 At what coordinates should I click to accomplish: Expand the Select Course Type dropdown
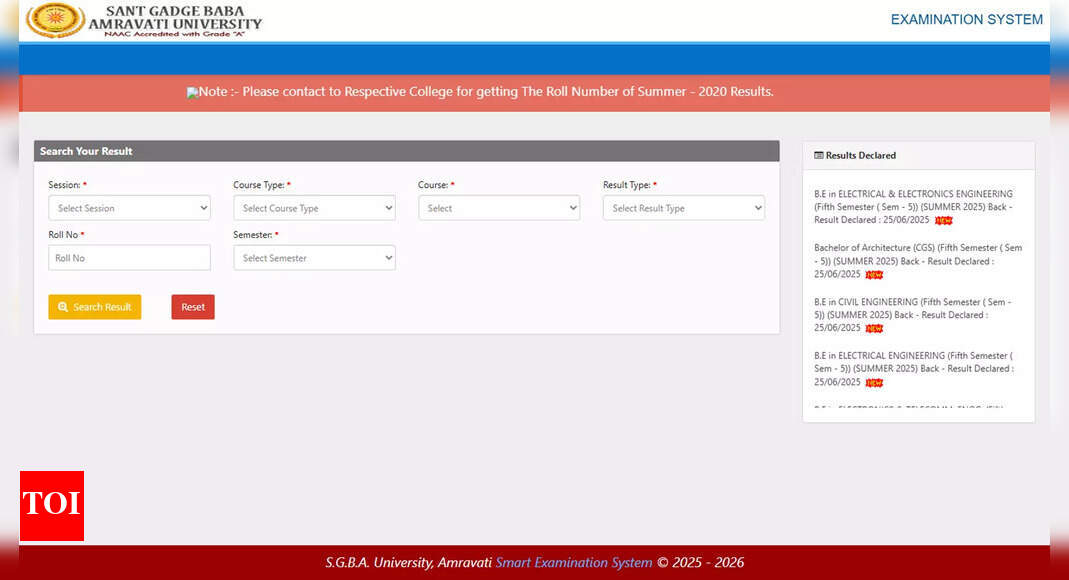tap(314, 208)
